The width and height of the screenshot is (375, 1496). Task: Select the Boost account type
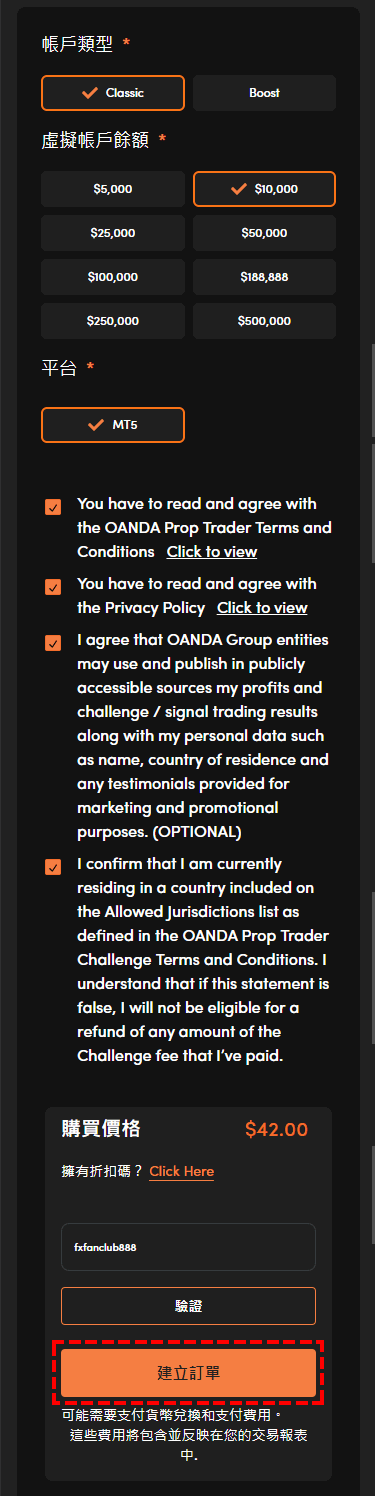click(264, 93)
